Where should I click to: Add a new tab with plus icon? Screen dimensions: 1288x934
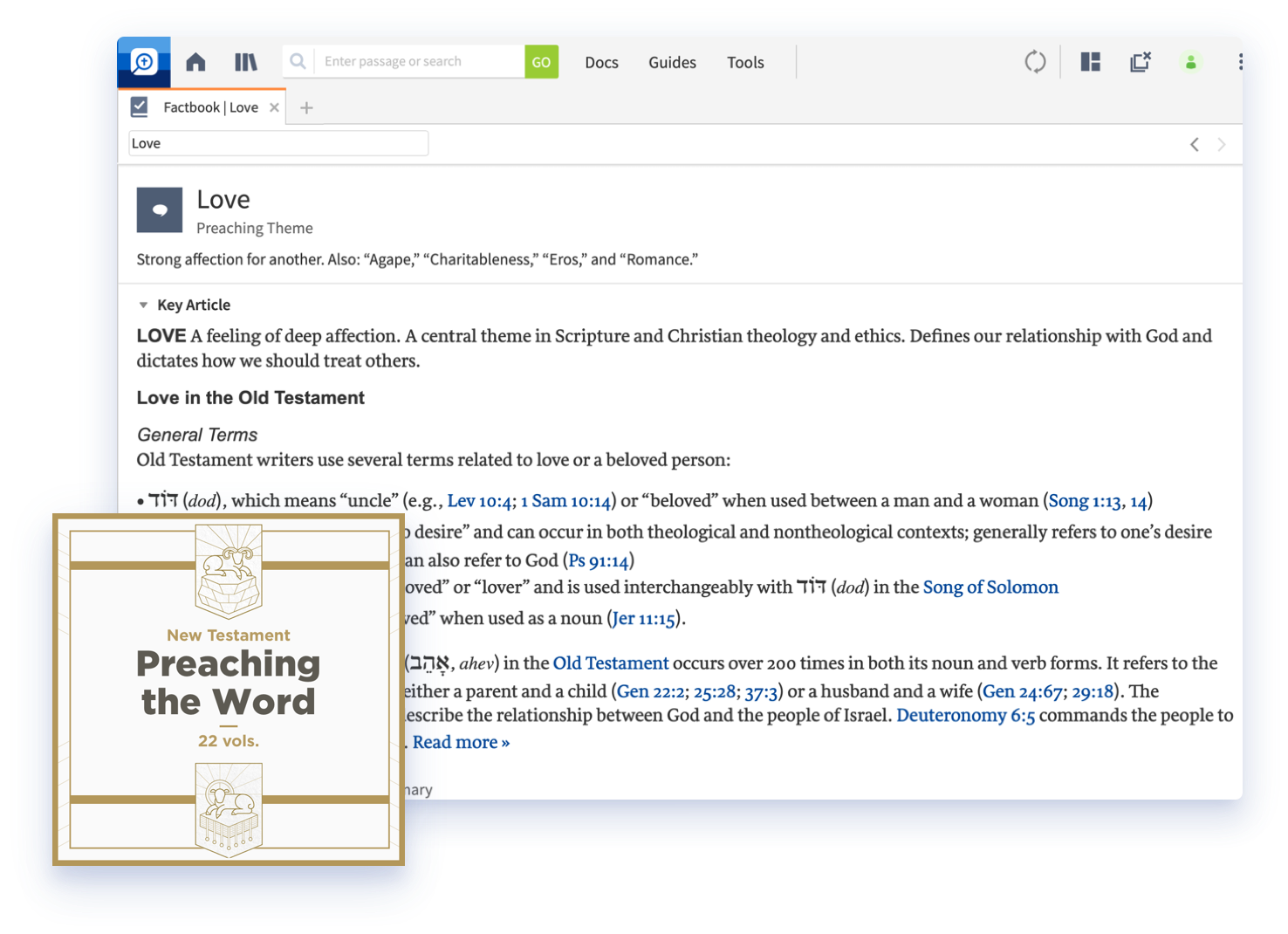point(306,108)
